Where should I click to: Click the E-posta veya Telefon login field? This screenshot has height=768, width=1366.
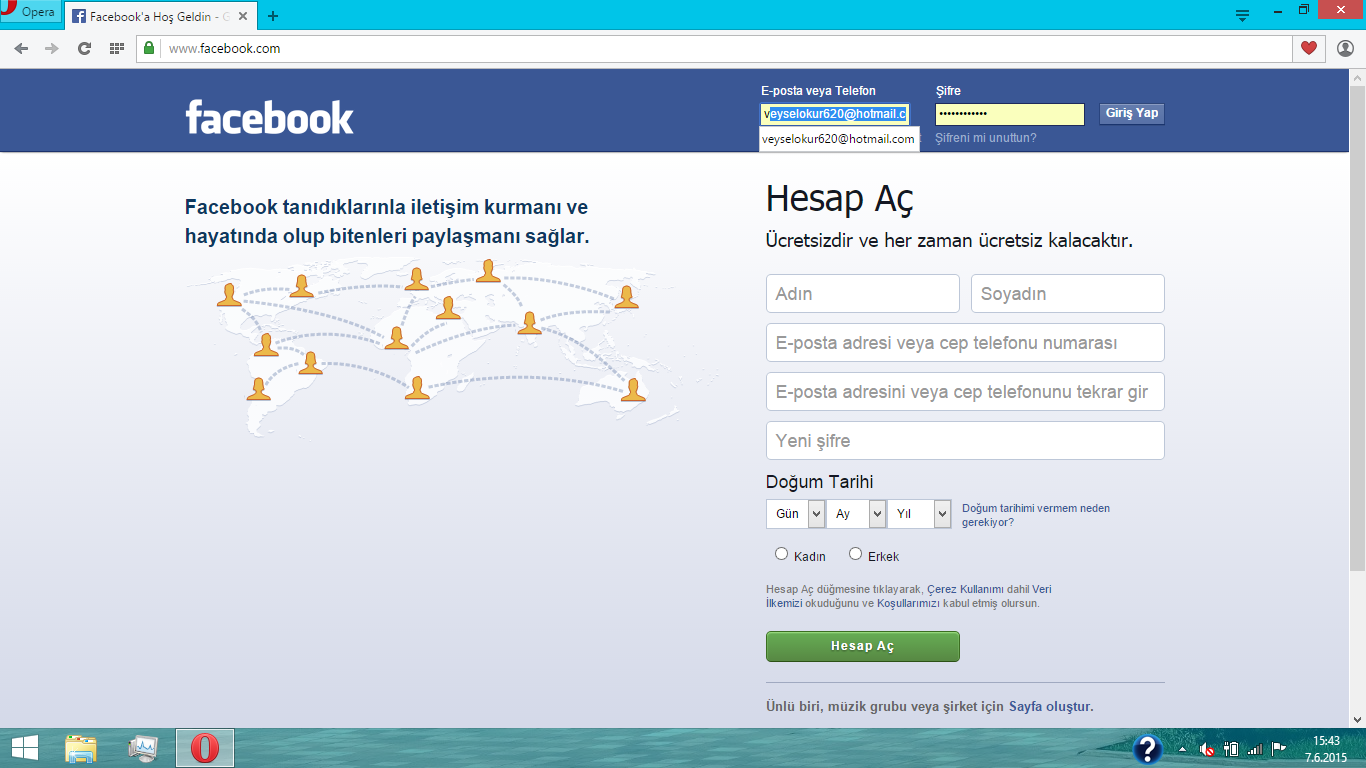pyautogui.click(x=834, y=114)
